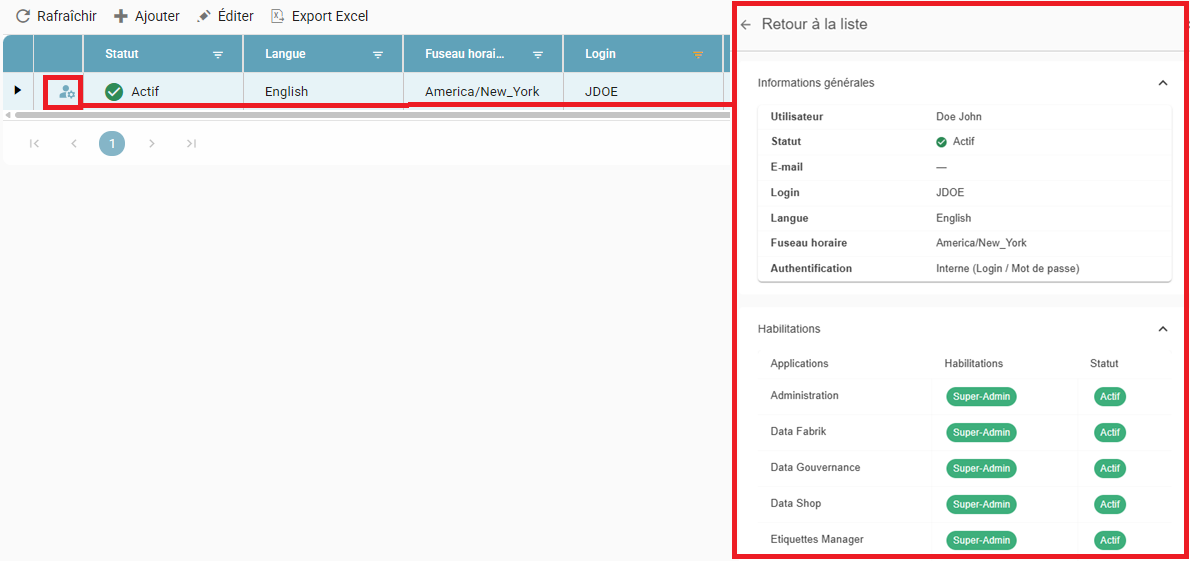Click the Actif badge for Administration
The height and width of the screenshot is (561, 1190).
[1110, 396]
